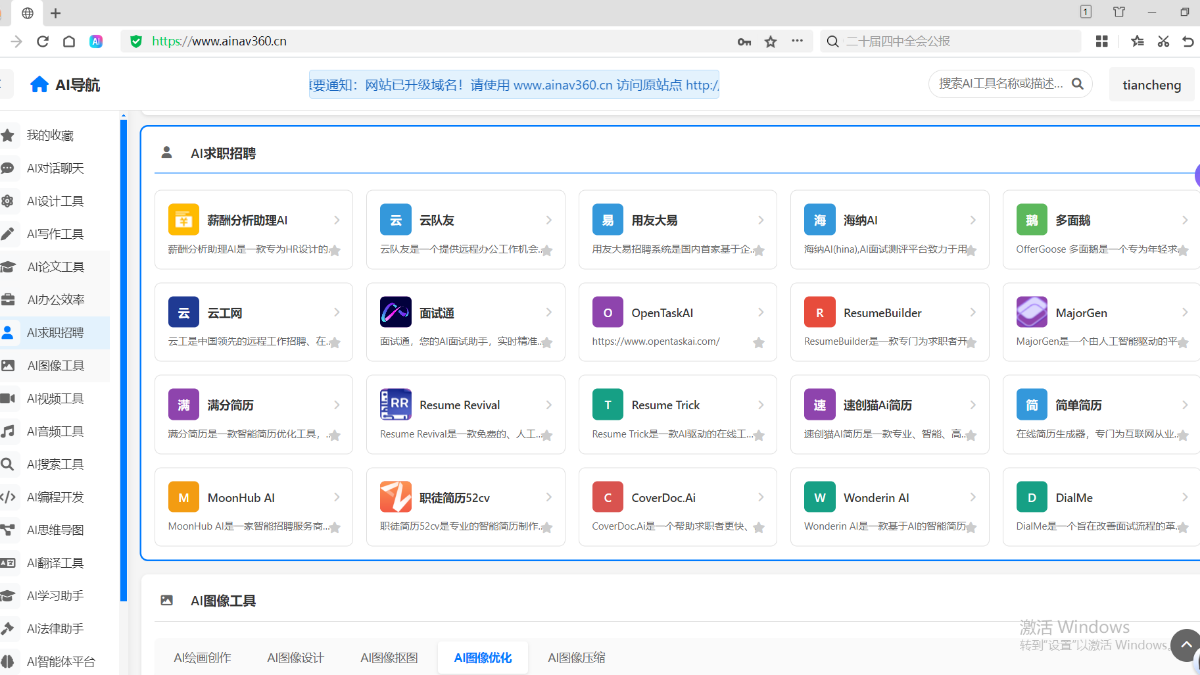Favorite 满分简历 using its star
Image resolution: width=1200 pixels, height=675 pixels.
pos(335,435)
